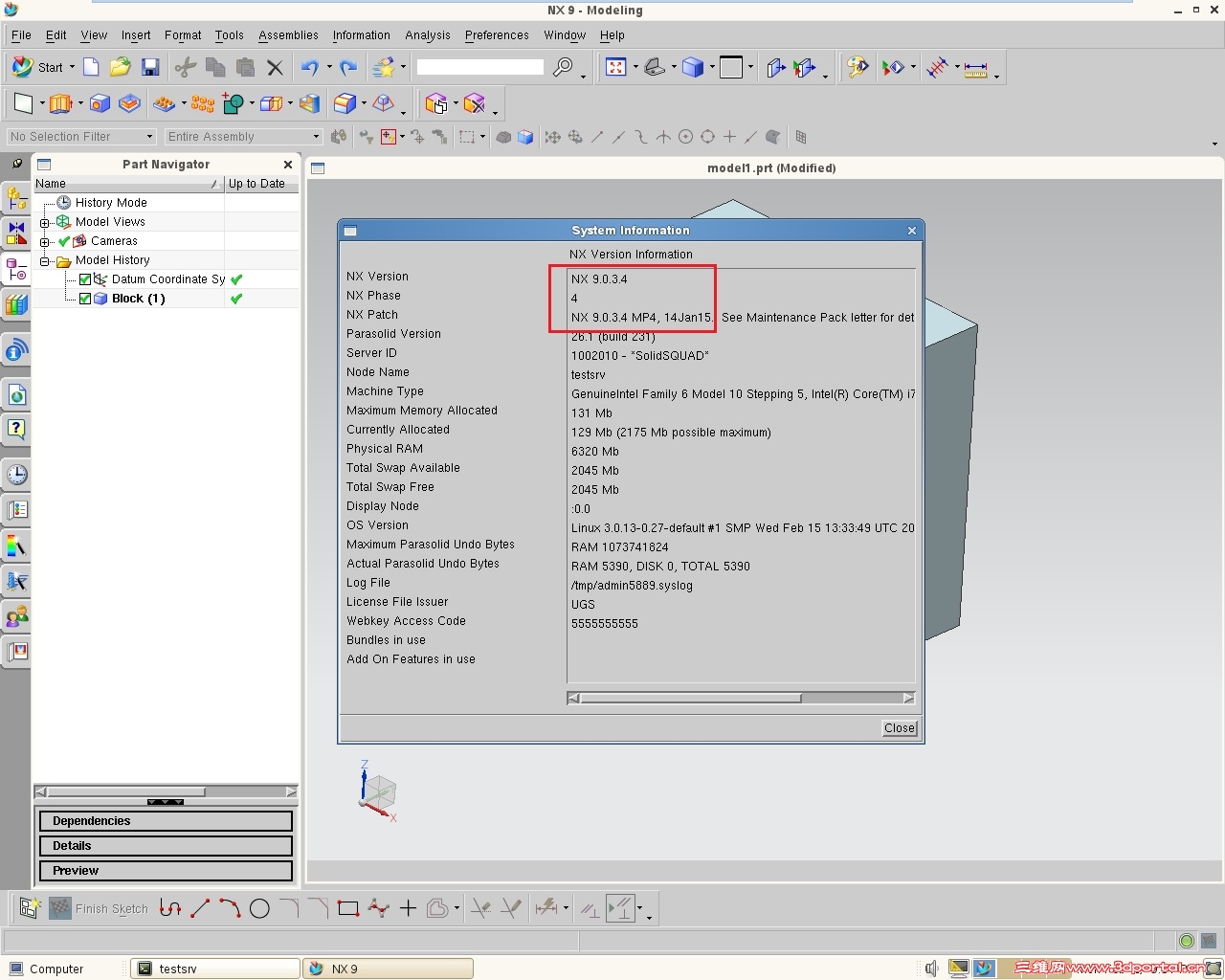Click the Delete X icon in toolbar

click(x=275, y=67)
